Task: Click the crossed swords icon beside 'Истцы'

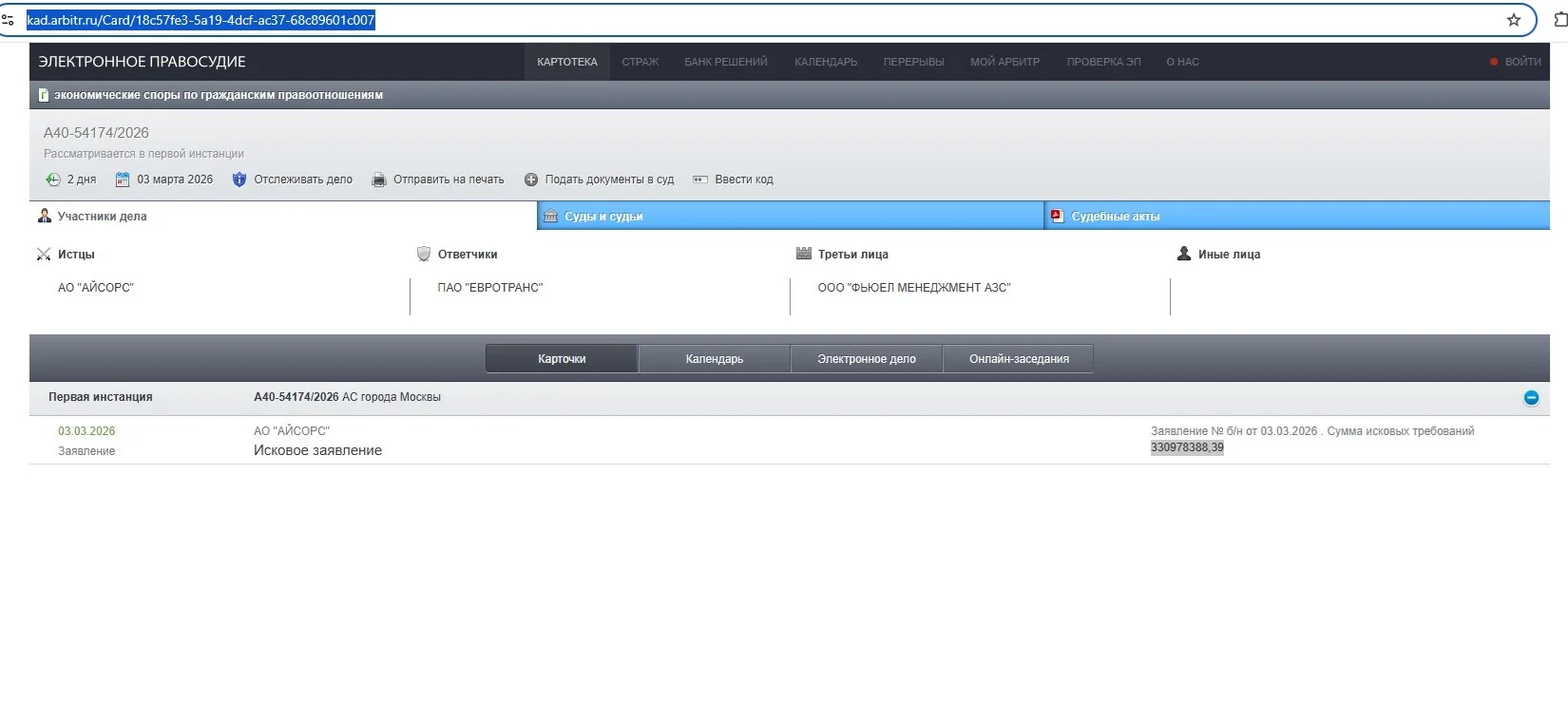Action: pos(44,254)
